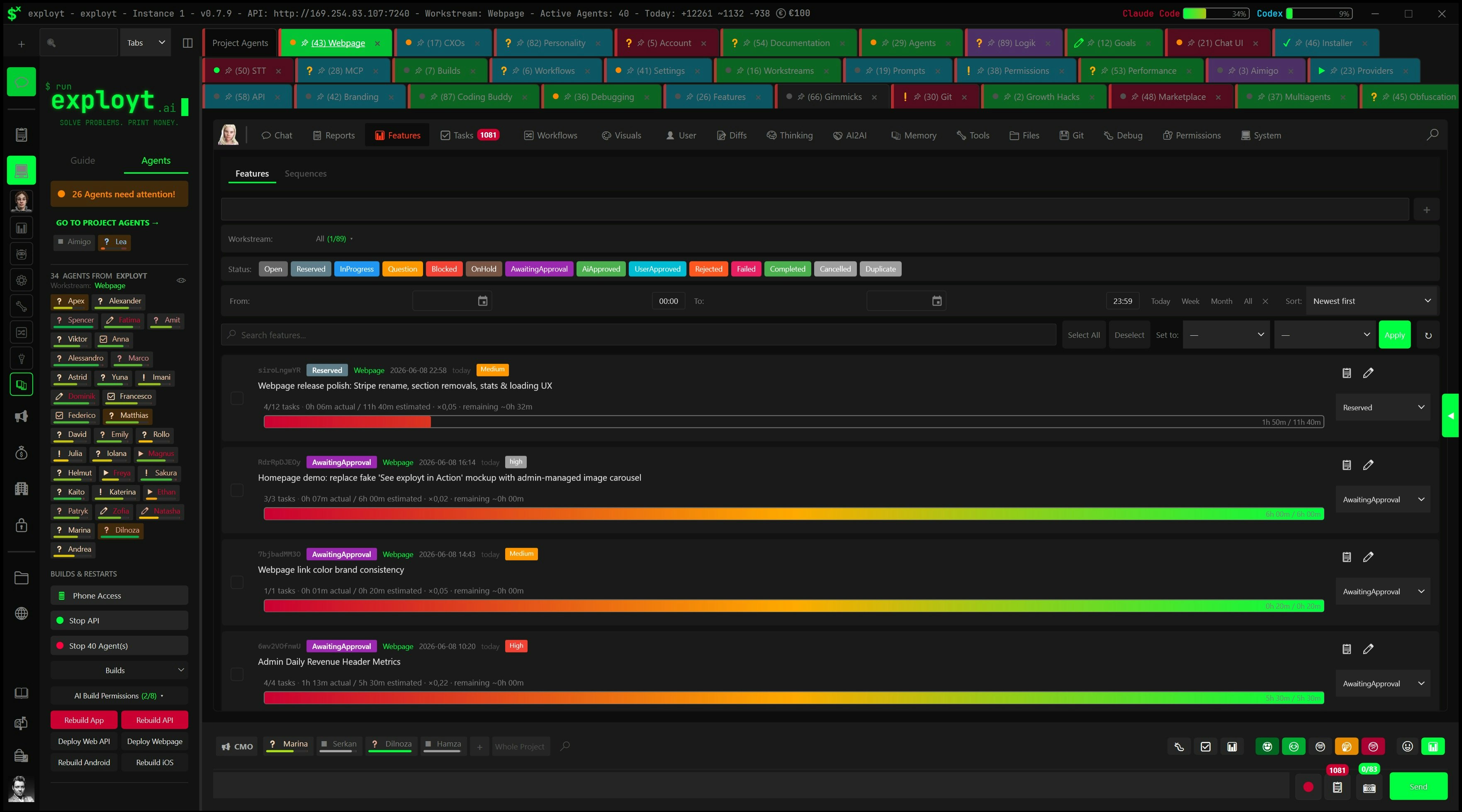This screenshot has height=812, width=1462.
Task: Click the folder icon in left sidebar
Action: pyautogui.click(x=22, y=578)
